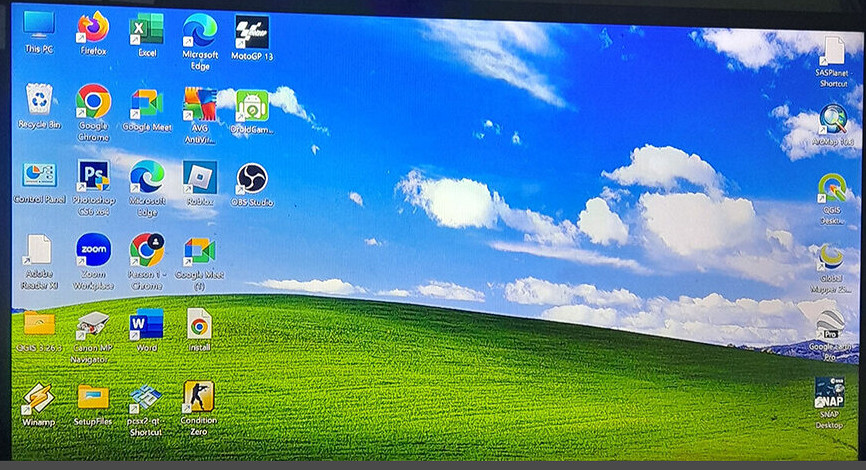Open Google Chrome from the desktop
Viewport: 866px width, 470px height.
(93, 101)
